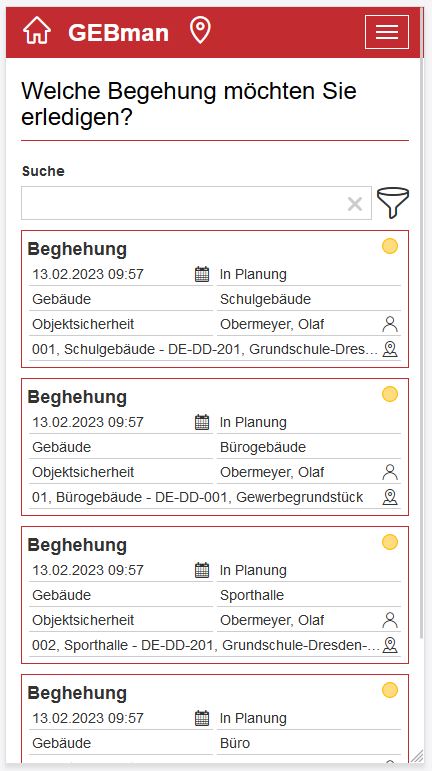
Task: Click the vertical scrollbar on the right
Action: (422, 344)
